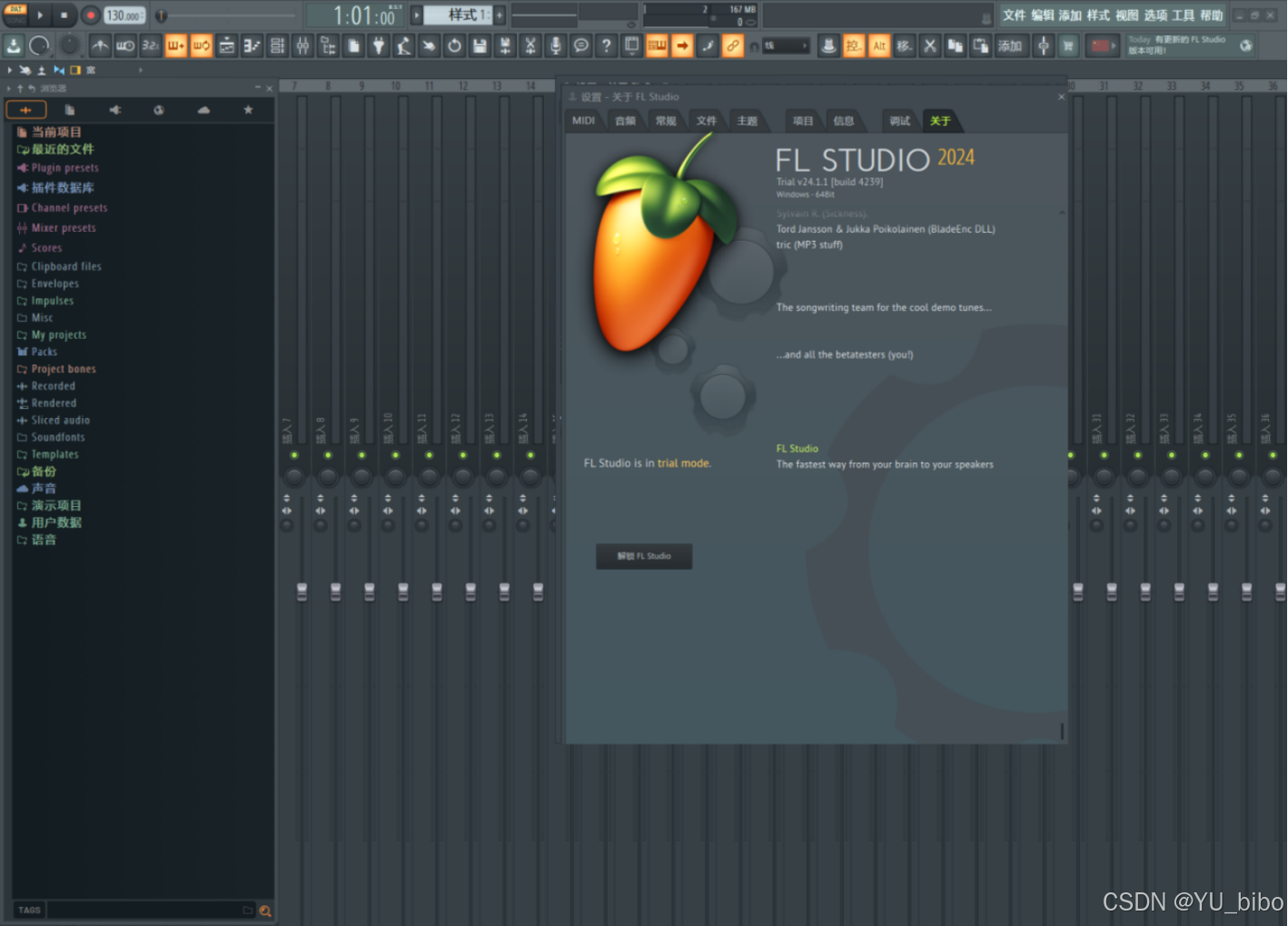Image resolution: width=1288 pixels, height=926 pixels.
Task: Toggle blend recording (overdub) button
Action: point(176,45)
